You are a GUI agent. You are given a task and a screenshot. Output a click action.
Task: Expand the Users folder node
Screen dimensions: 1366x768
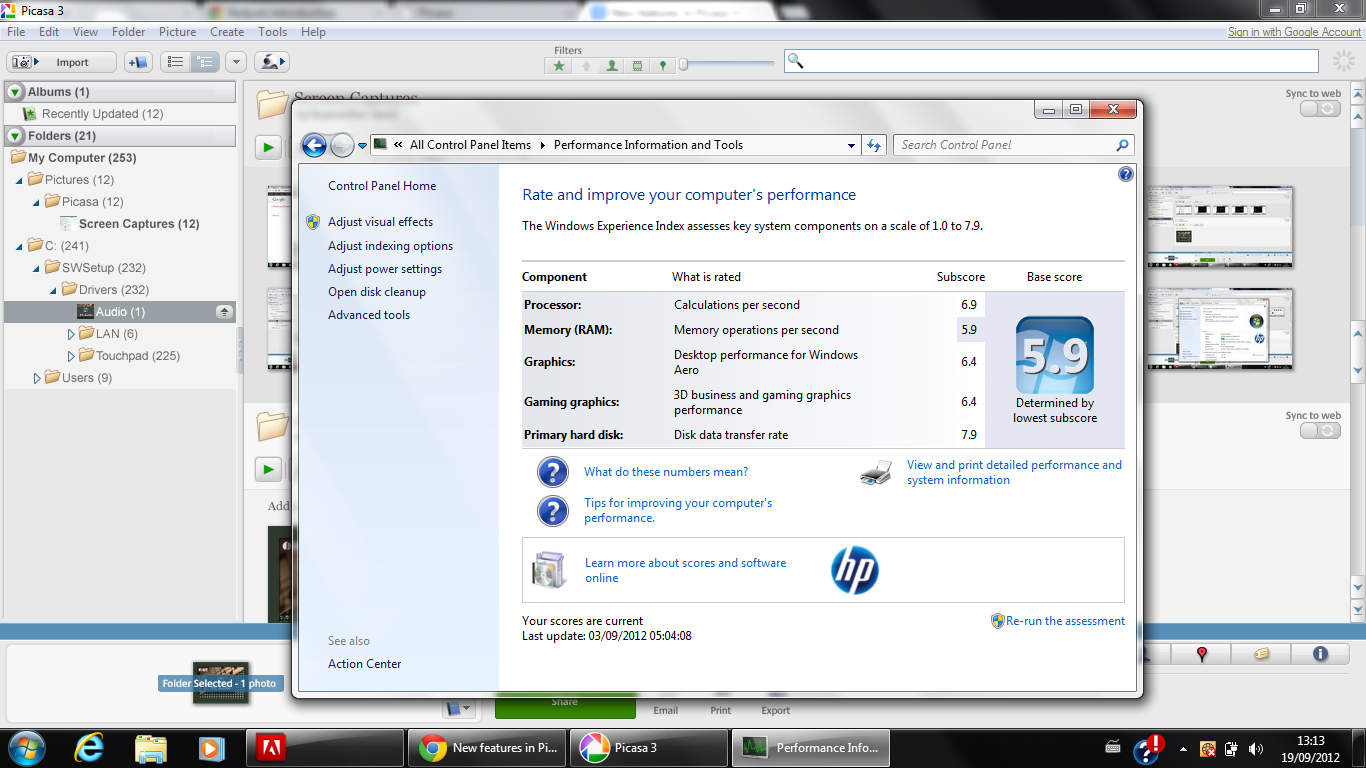tap(37, 378)
